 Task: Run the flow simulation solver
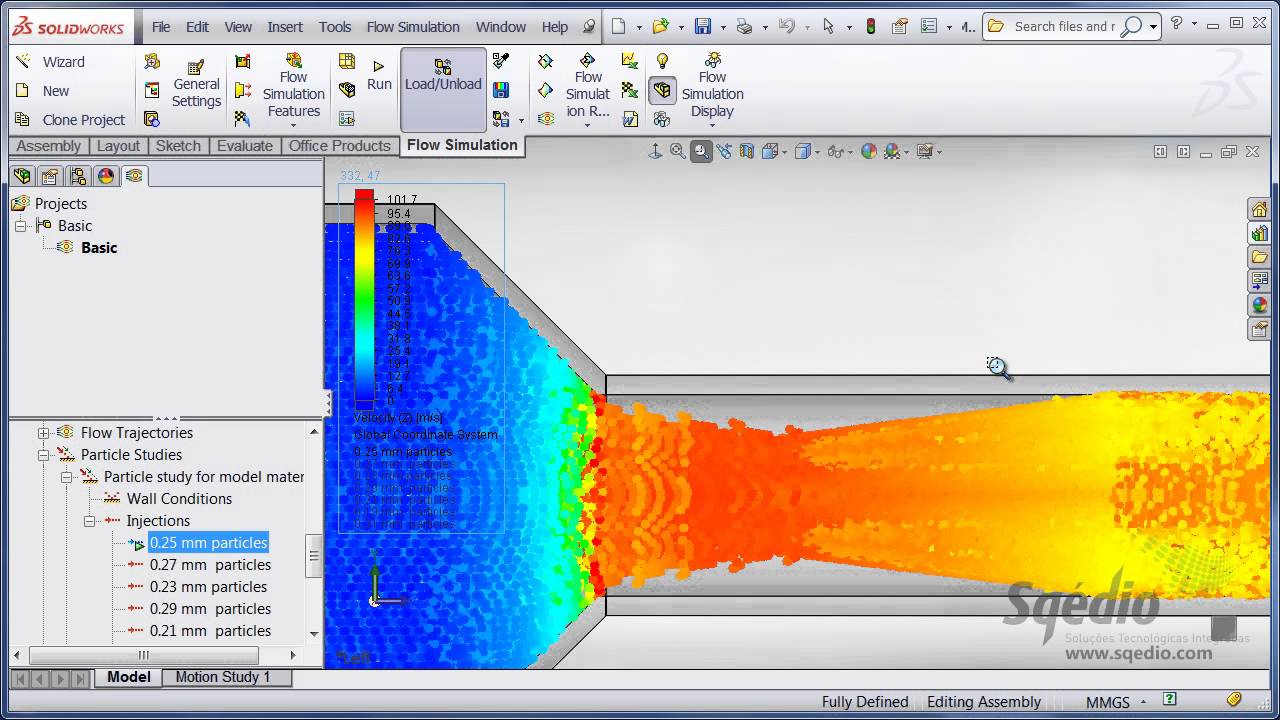[x=379, y=75]
